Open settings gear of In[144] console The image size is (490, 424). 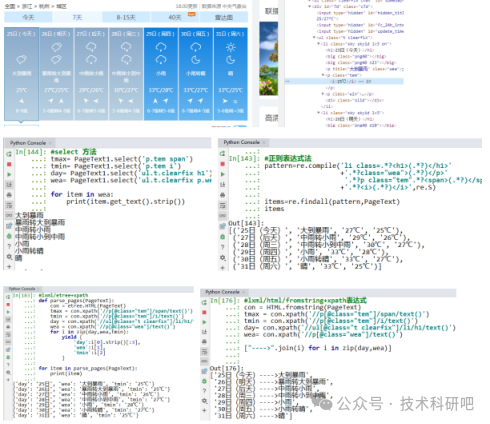tap(9, 257)
